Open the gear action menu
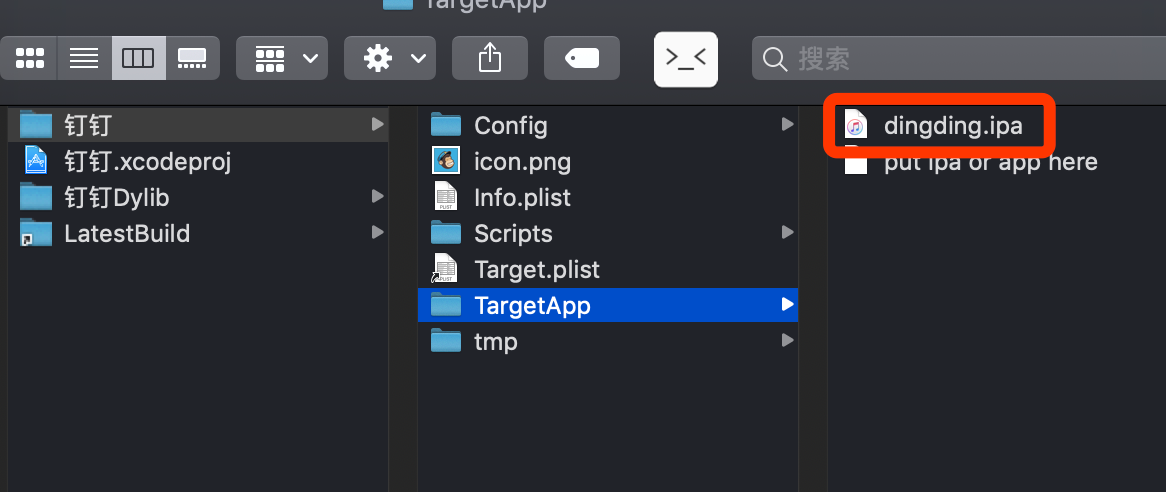The width and height of the screenshot is (1166, 492). (x=390, y=58)
